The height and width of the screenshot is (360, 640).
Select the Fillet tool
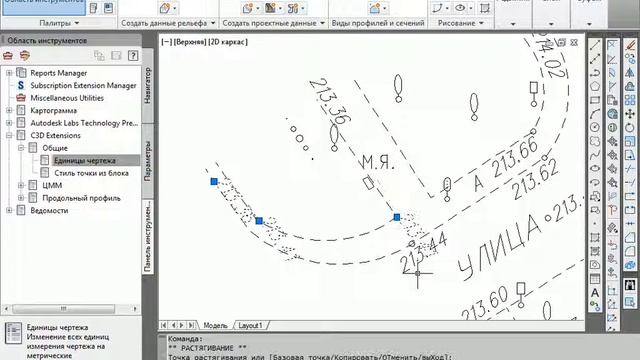click(x=630, y=251)
